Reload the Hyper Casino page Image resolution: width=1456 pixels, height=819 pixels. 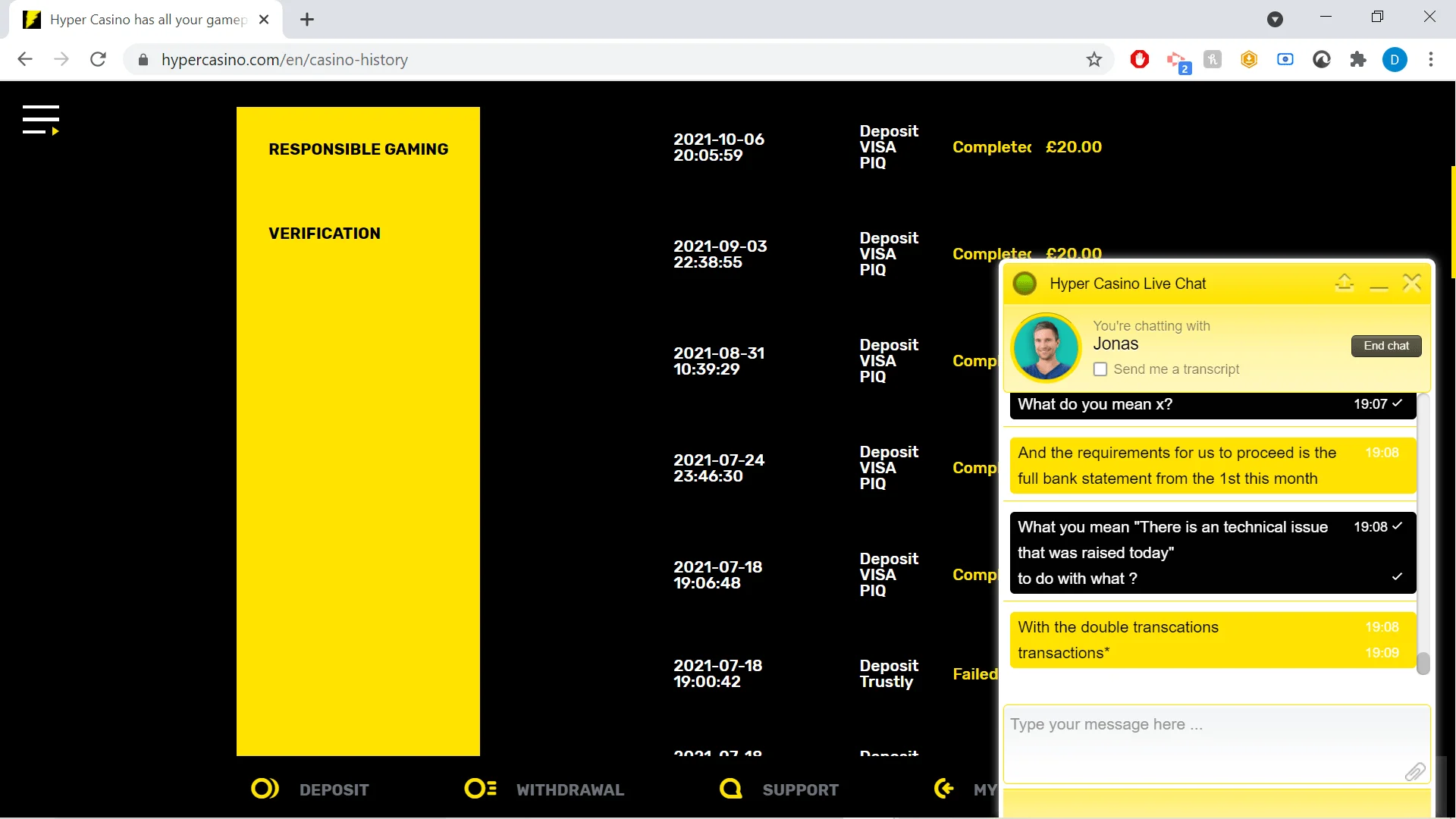pos(98,59)
